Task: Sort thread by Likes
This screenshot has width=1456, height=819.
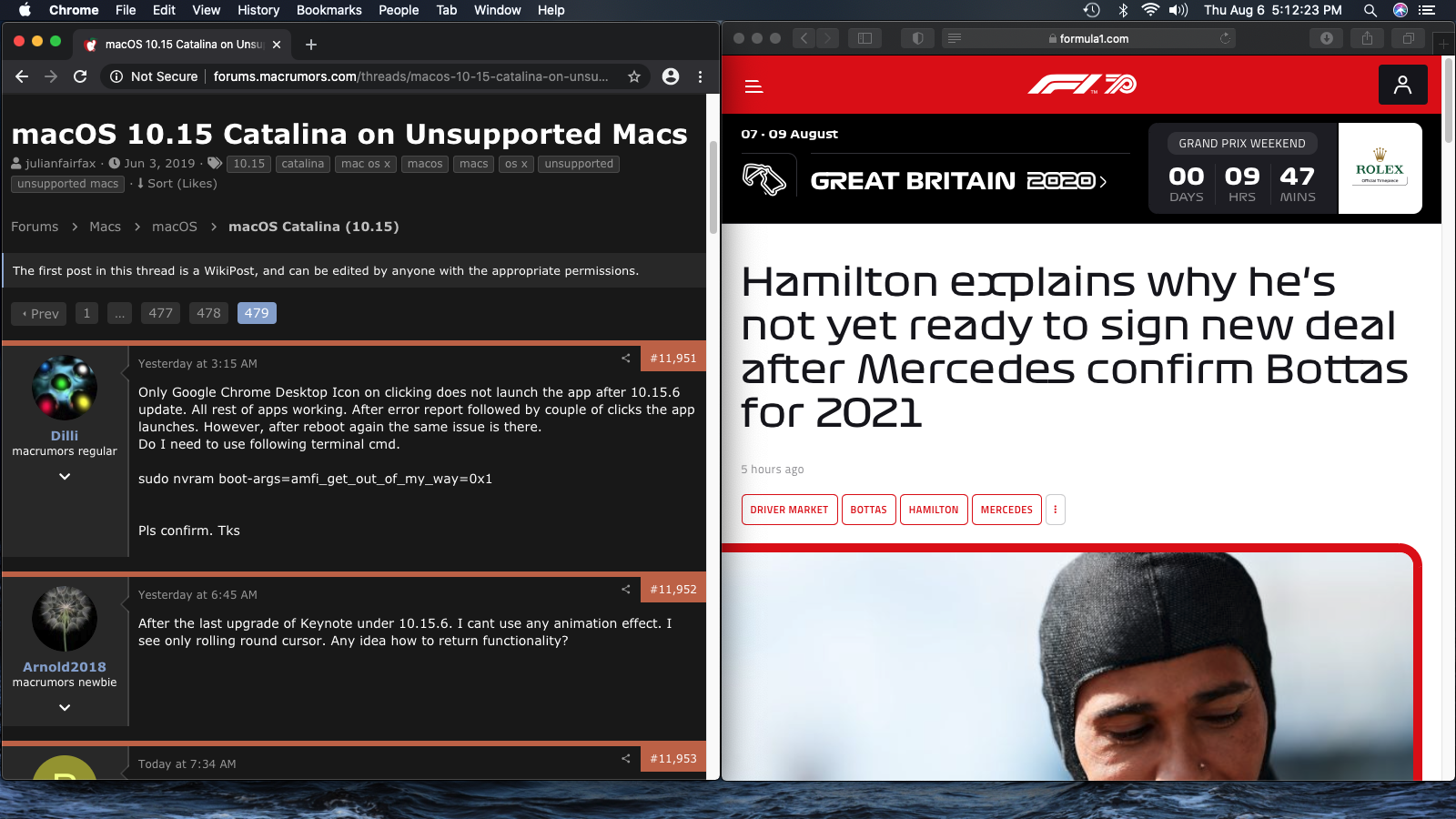Action: coord(177,183)
